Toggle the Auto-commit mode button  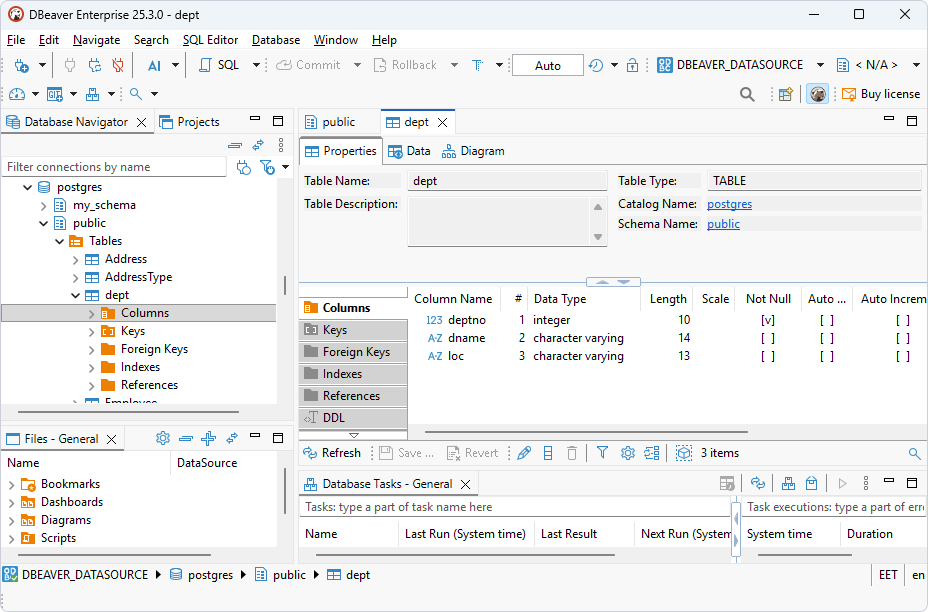546,64
